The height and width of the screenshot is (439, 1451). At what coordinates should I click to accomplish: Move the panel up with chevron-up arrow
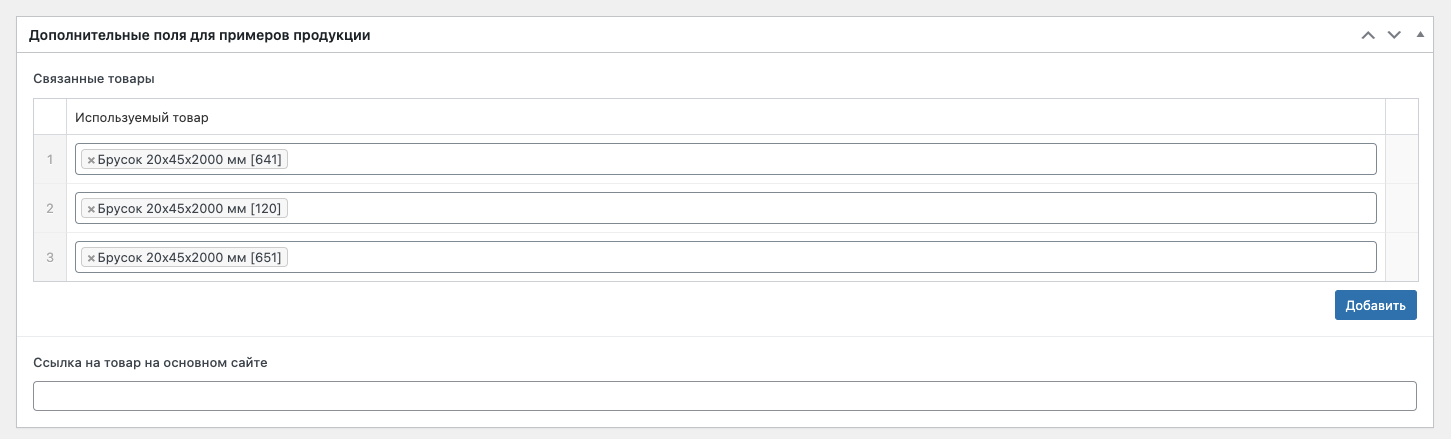click(1368, 35)
